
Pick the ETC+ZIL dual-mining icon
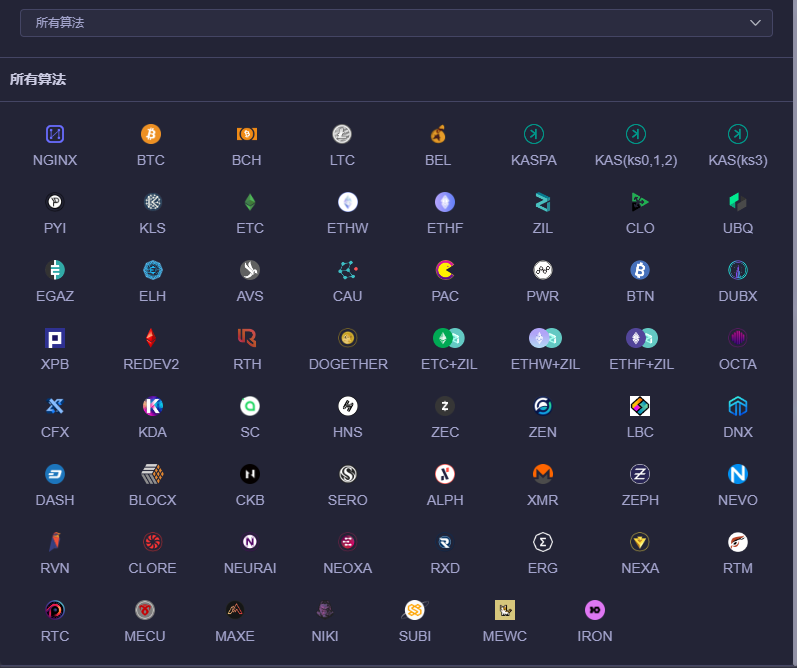click(449, 338)
